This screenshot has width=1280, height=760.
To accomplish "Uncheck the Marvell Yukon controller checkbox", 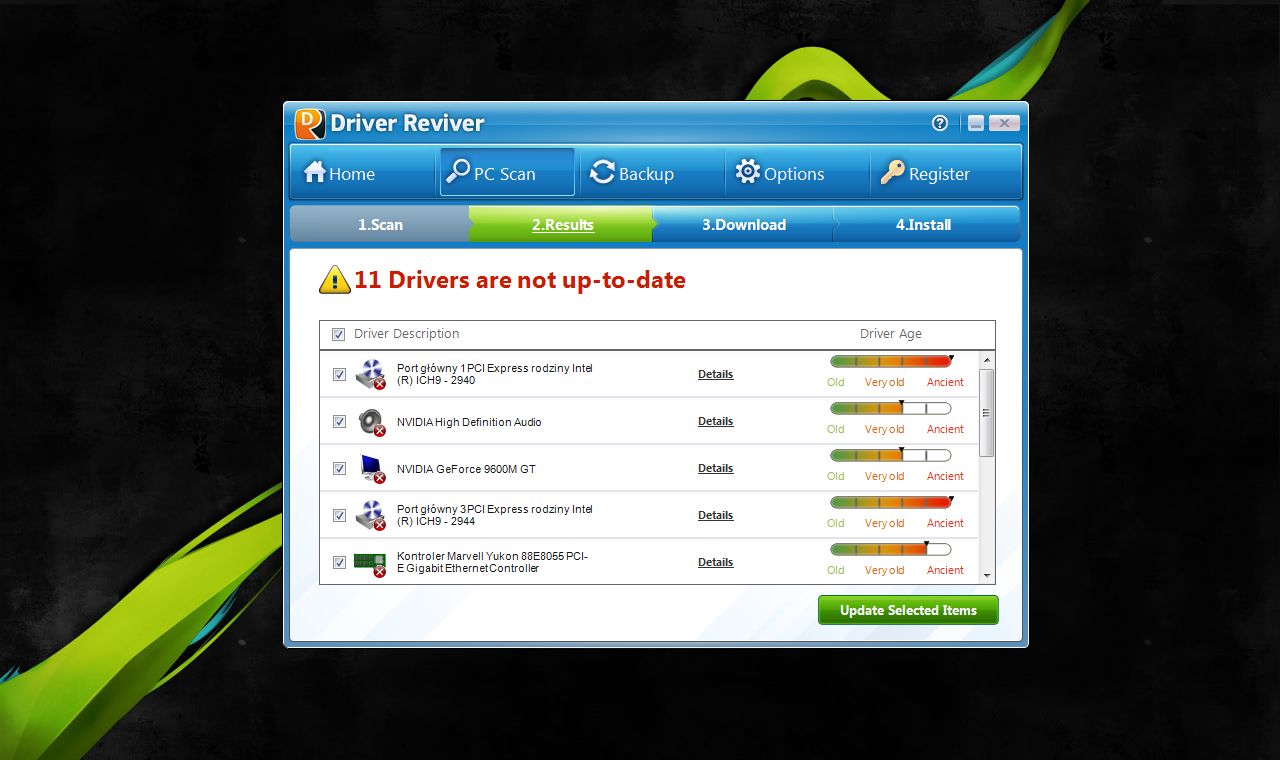I will point(339,562).
